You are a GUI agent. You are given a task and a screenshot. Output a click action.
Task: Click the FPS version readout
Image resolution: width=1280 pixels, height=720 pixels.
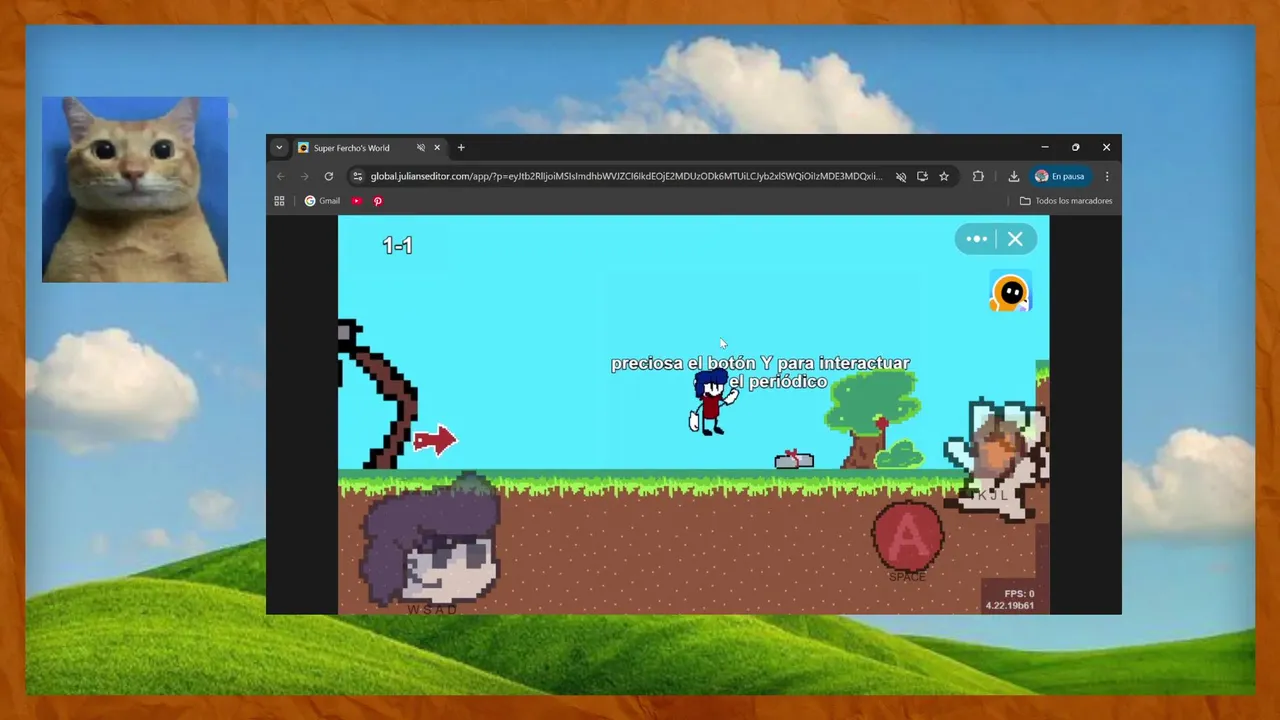click(1010, 599)
